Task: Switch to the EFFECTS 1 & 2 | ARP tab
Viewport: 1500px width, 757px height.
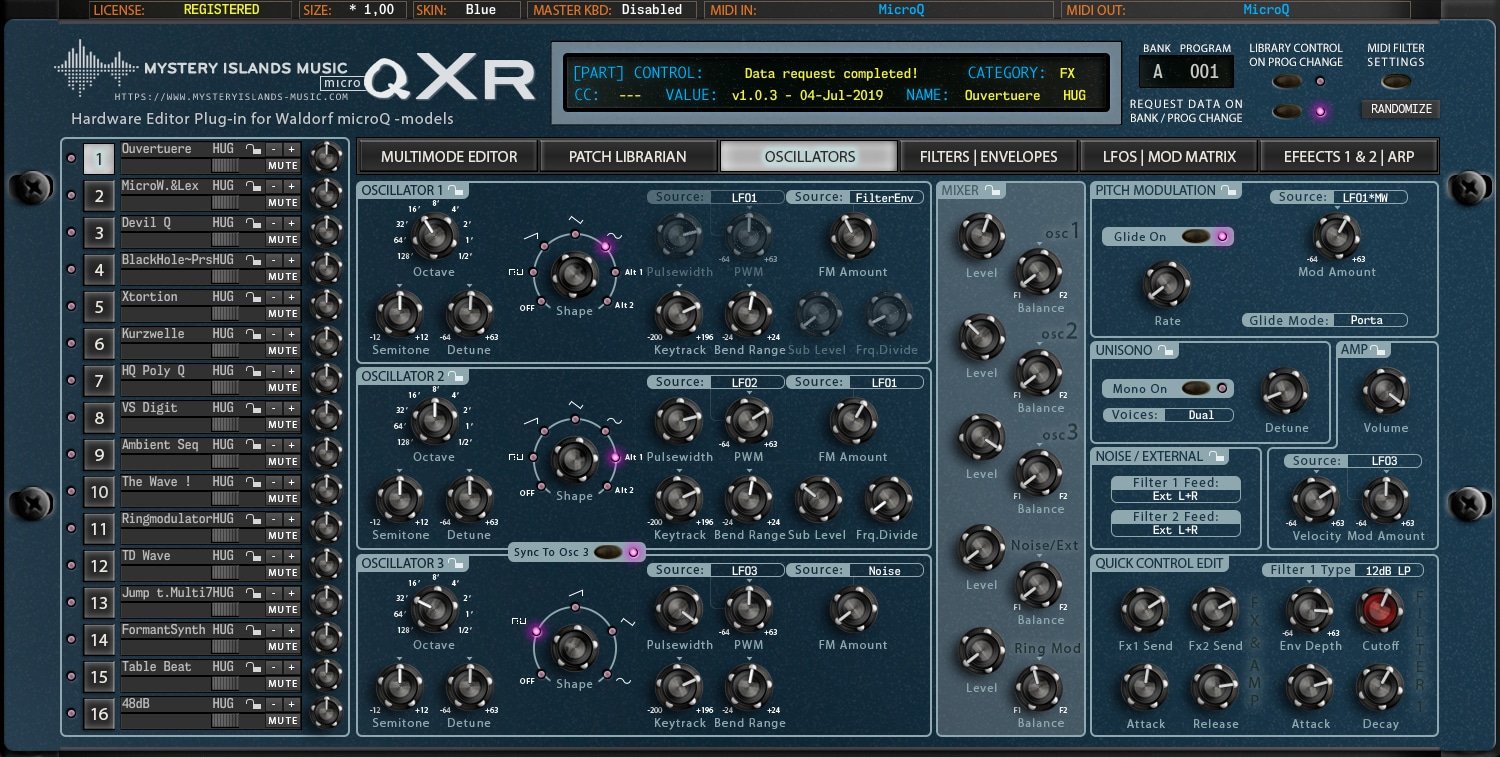Action: [1347, 156]
